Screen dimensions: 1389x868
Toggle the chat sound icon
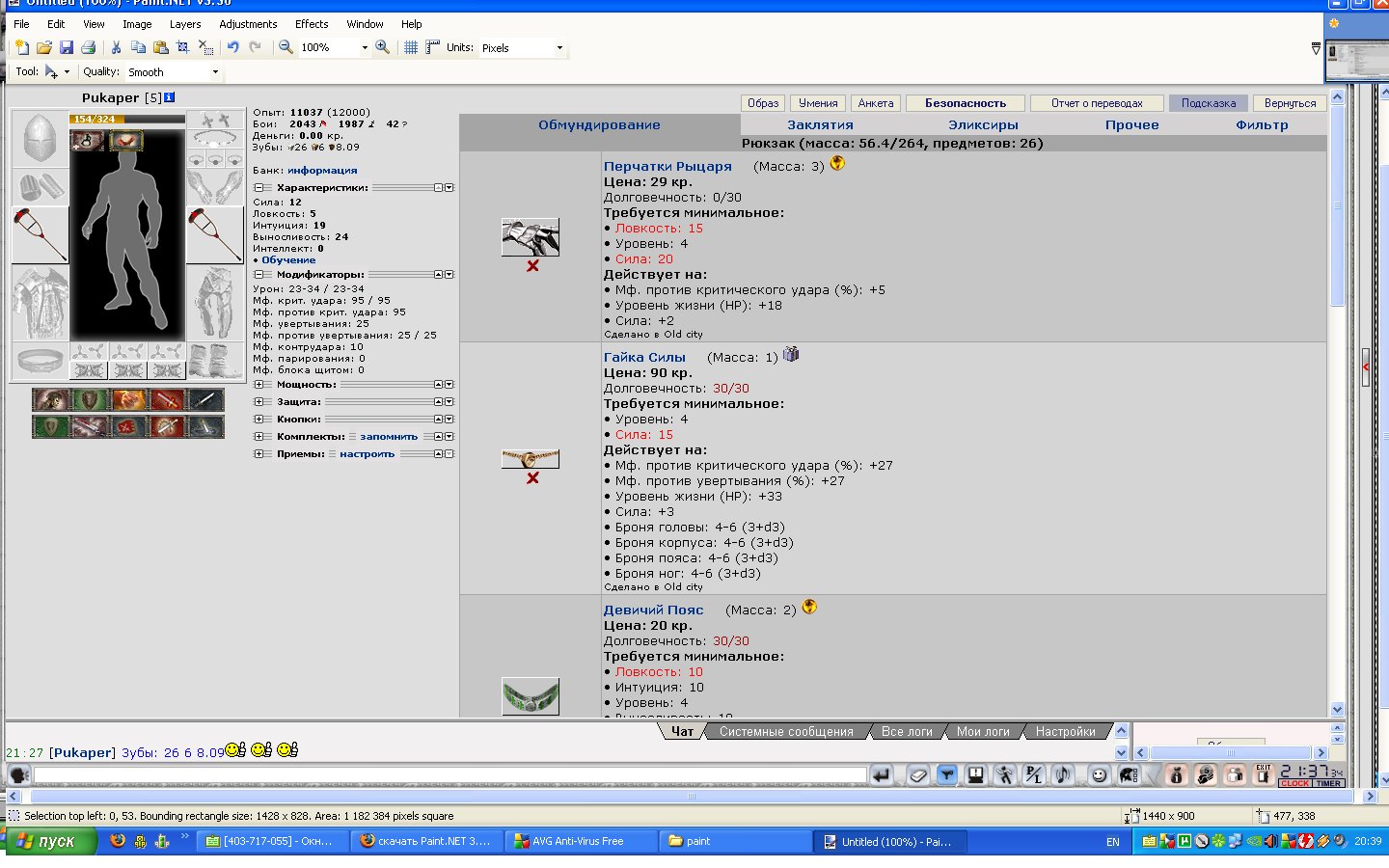point(1063,774)
